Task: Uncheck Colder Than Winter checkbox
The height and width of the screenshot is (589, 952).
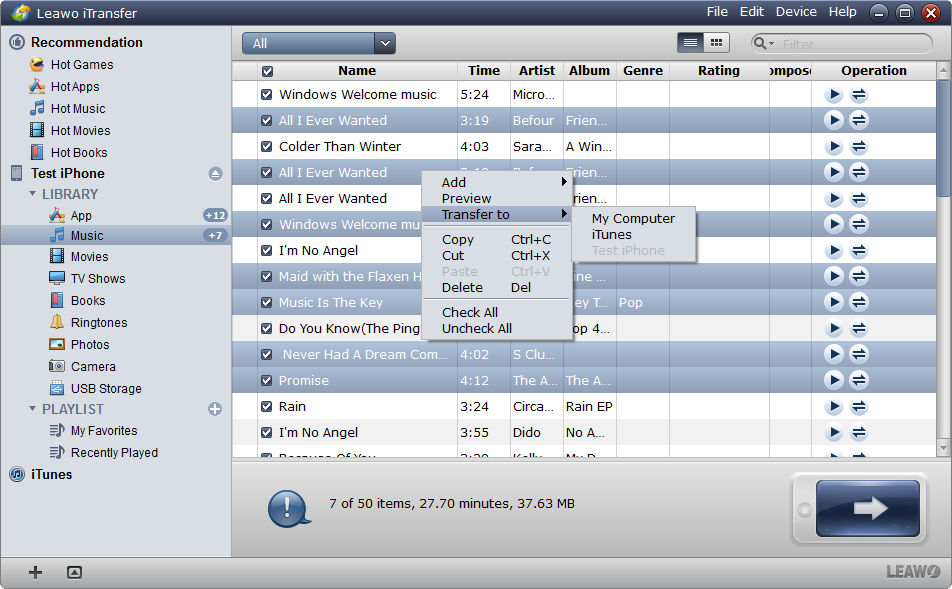Action: click(267, 146)
